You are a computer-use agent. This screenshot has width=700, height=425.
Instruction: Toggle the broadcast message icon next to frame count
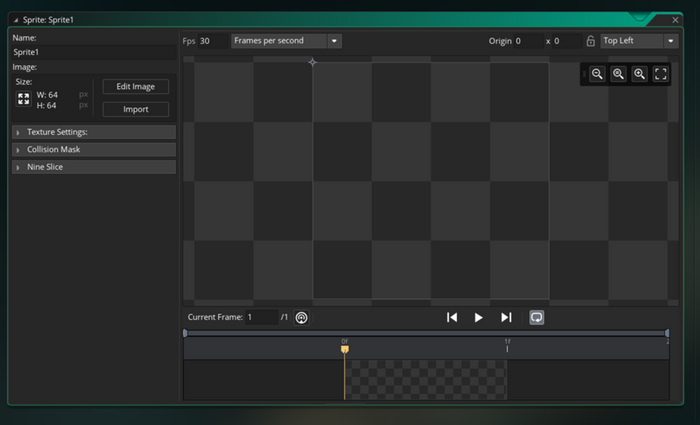pyautogui.click(x=301, y=317)
